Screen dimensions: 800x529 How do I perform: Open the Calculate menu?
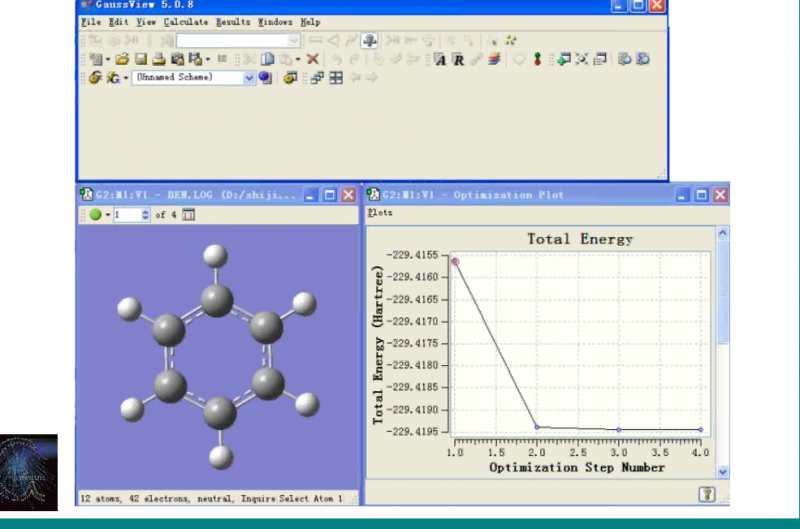(186, 21)
